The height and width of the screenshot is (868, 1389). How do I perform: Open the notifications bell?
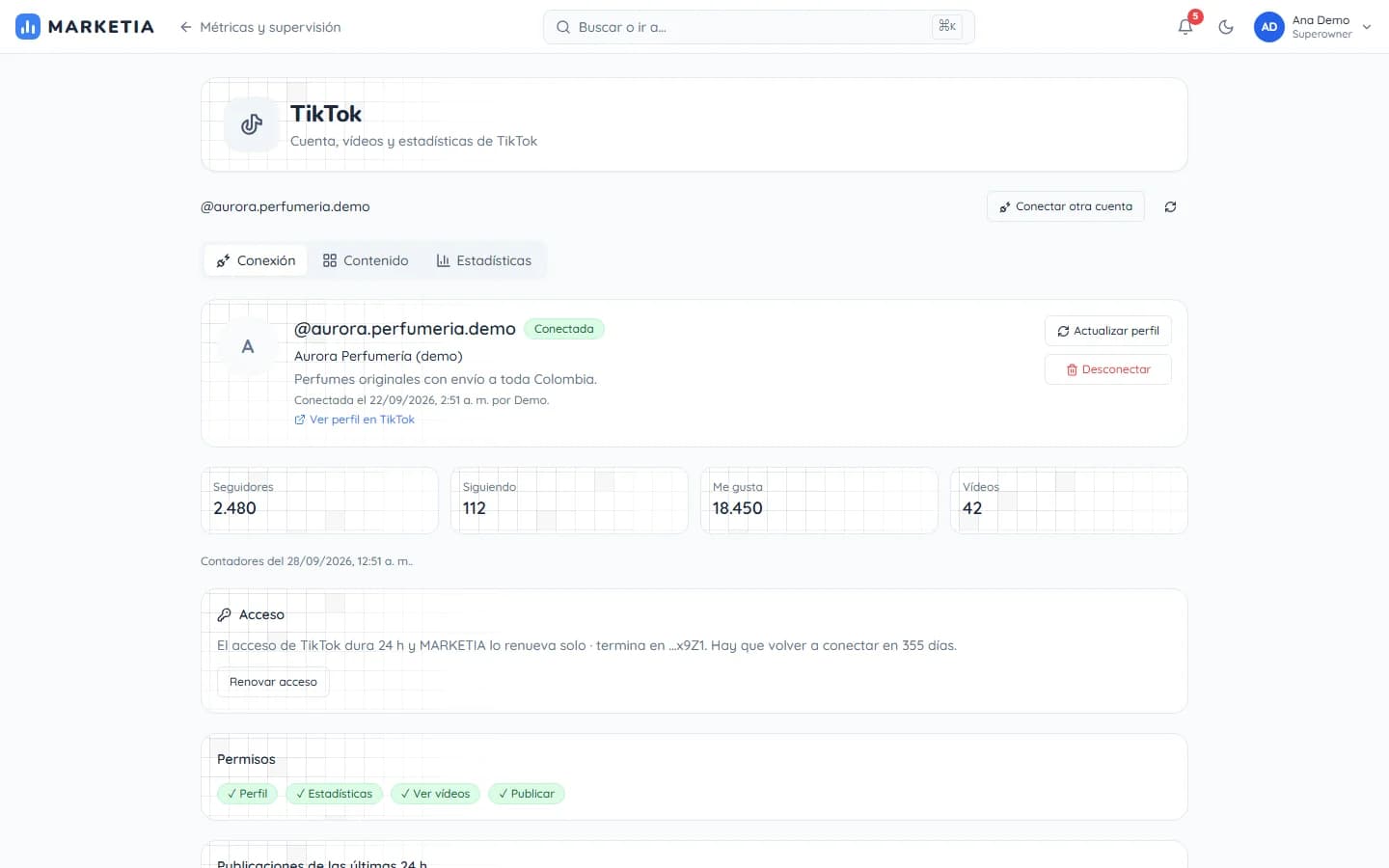pyautogui.click(x=1185, y=27)
